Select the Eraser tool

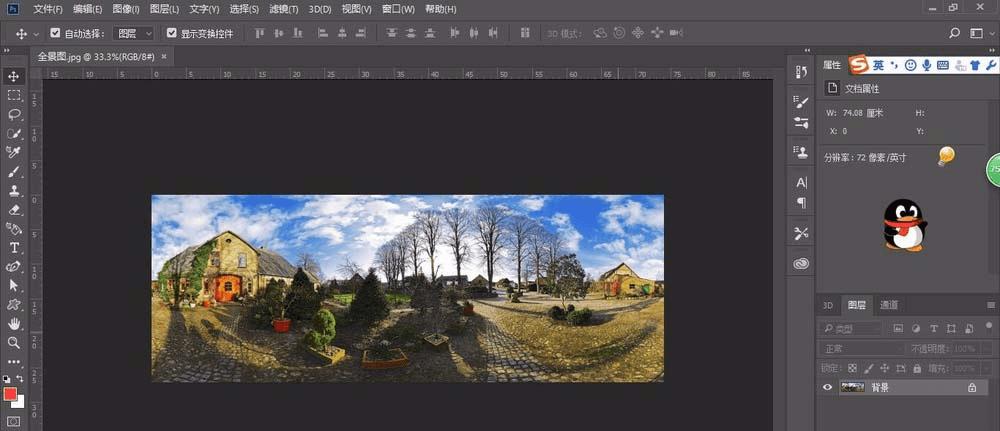point(14,210)
